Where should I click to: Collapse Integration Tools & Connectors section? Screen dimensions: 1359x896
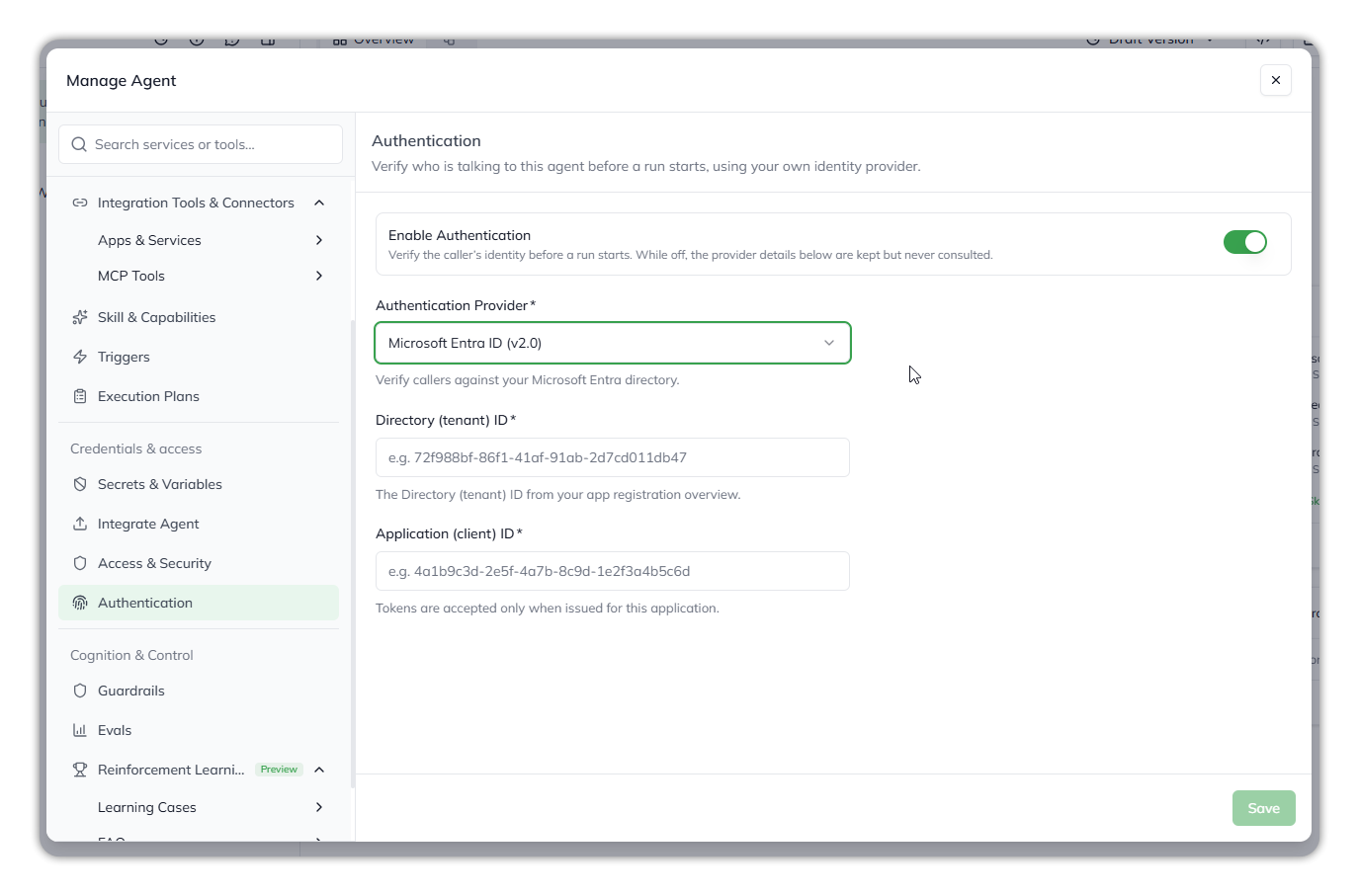point(319,203)
